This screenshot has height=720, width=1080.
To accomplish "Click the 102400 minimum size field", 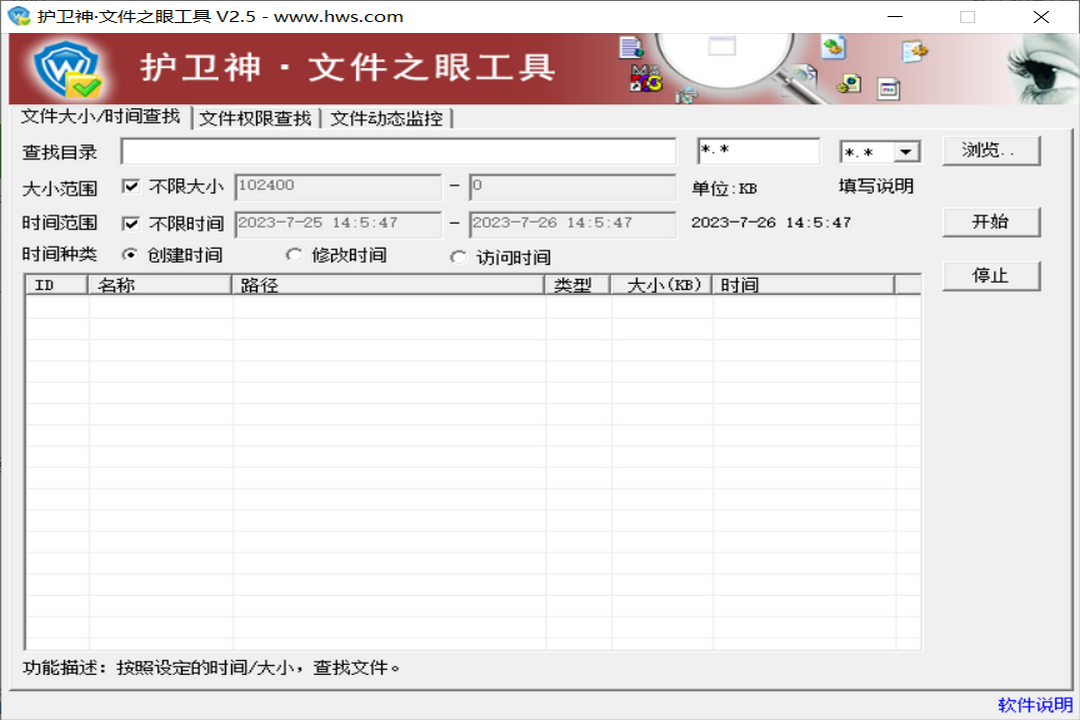I will pos(338,187).
